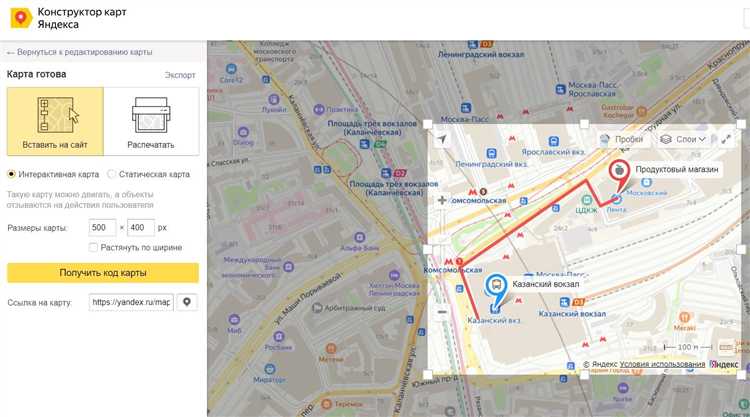Click the Хилтон Москва Ленинградская hotel icon
The height and width of the screenshot is (417, 750).
394,275
